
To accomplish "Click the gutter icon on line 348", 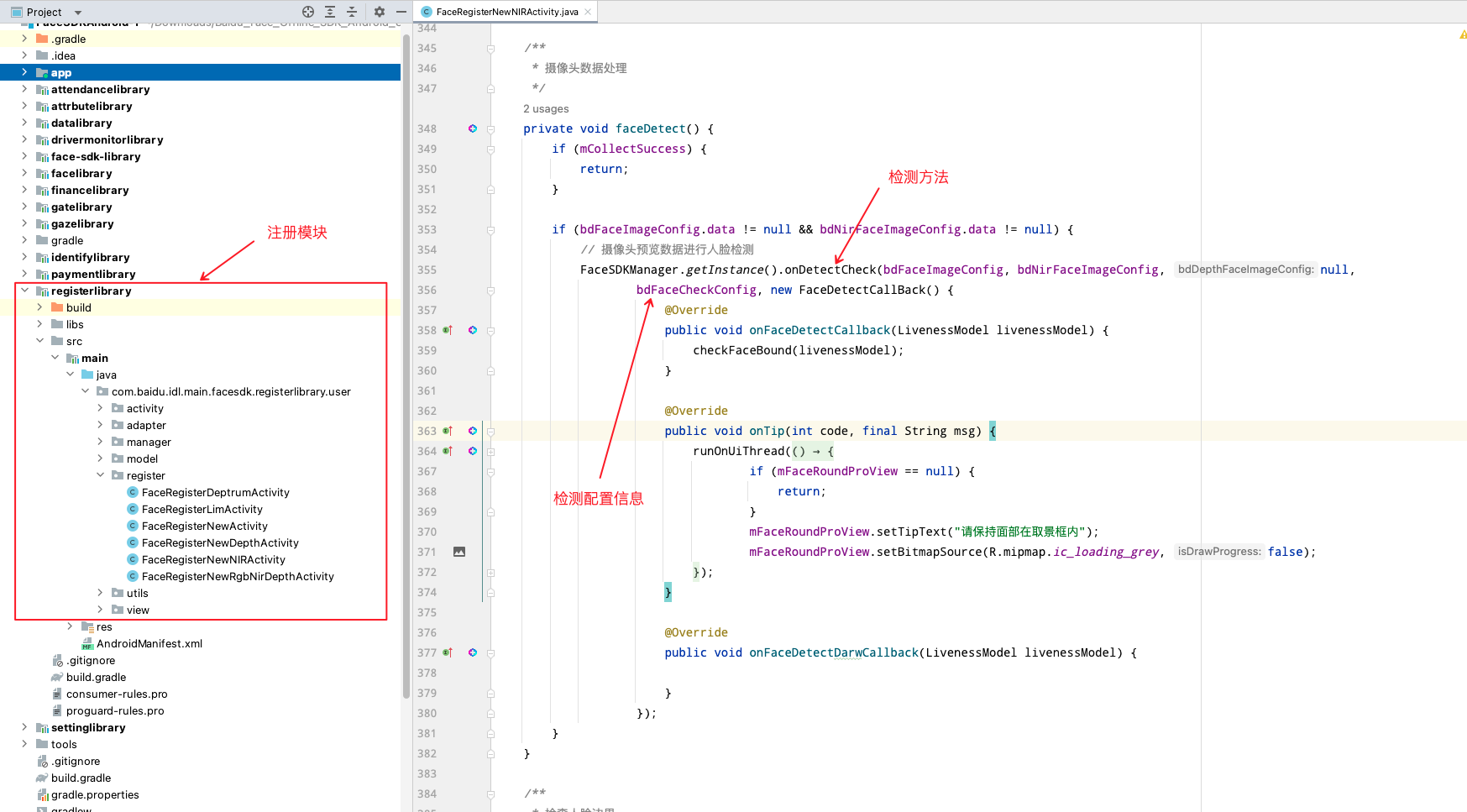I will point(473,128).
